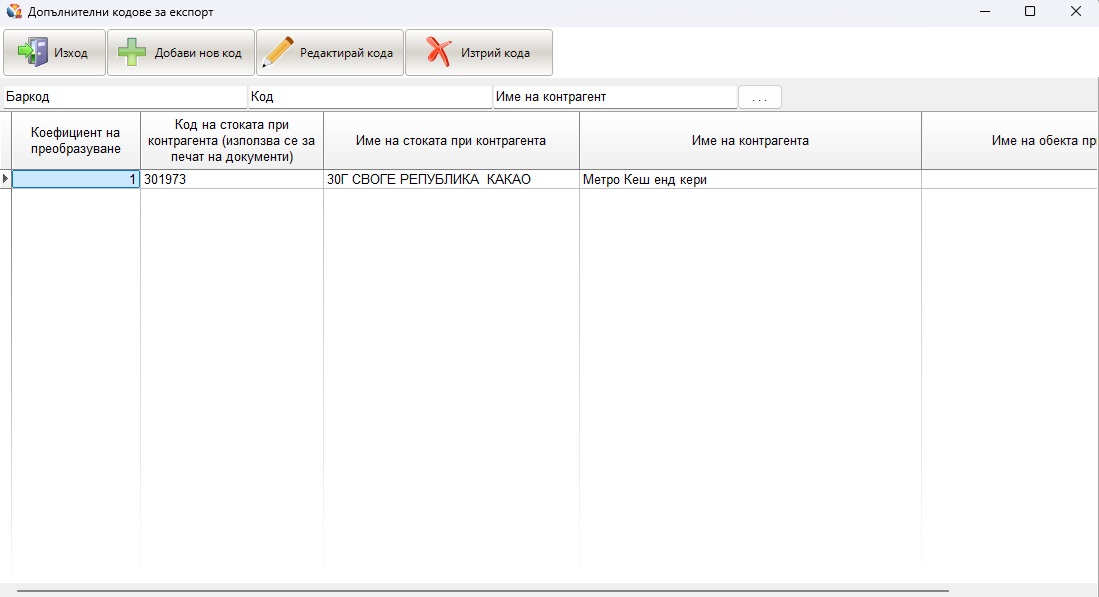
Task: Type in the Баркод filter field
Action: pyautogui.click(x=124, y=97)
